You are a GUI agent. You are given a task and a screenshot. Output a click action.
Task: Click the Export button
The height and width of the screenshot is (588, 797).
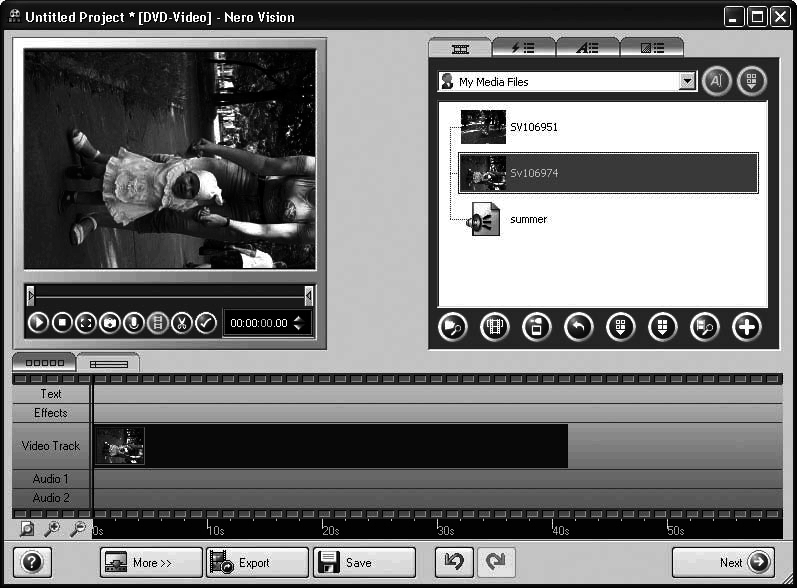pyautogui.click(x=256, y=562)
